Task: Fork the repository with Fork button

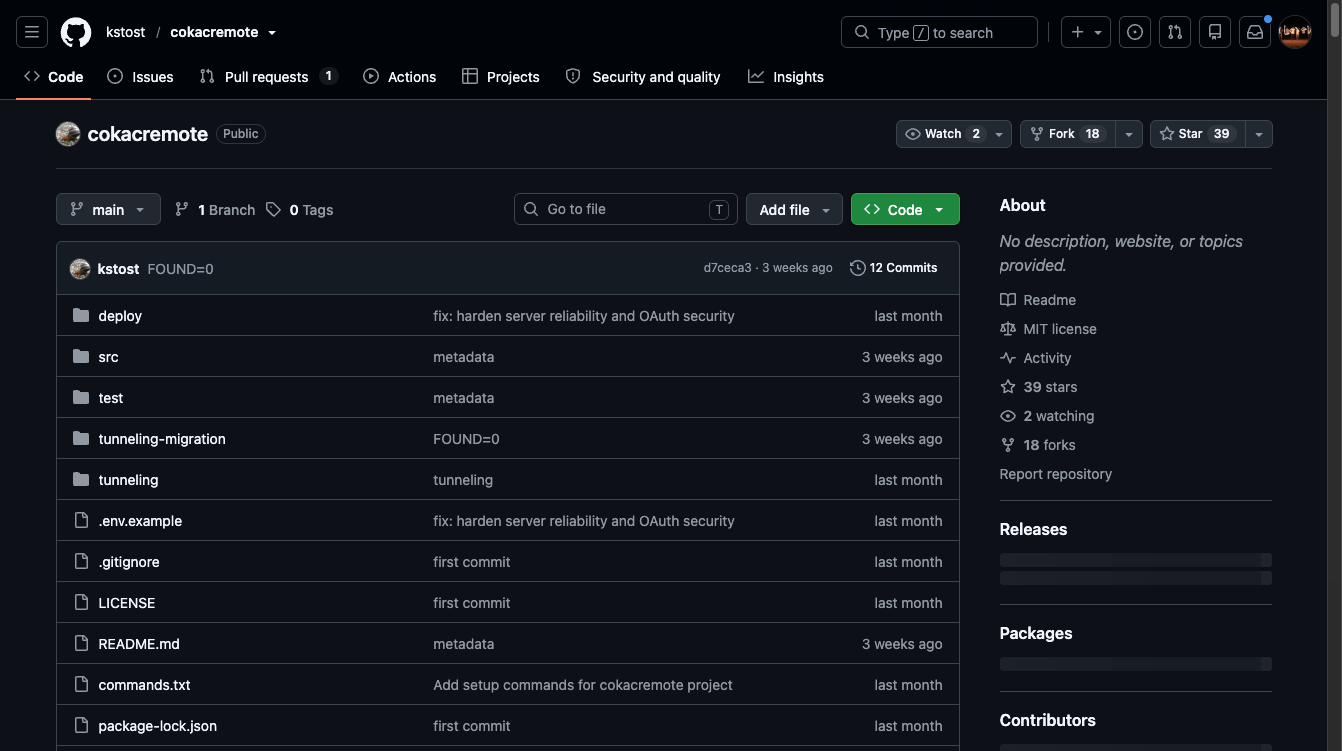Action: coord(1067,134)
